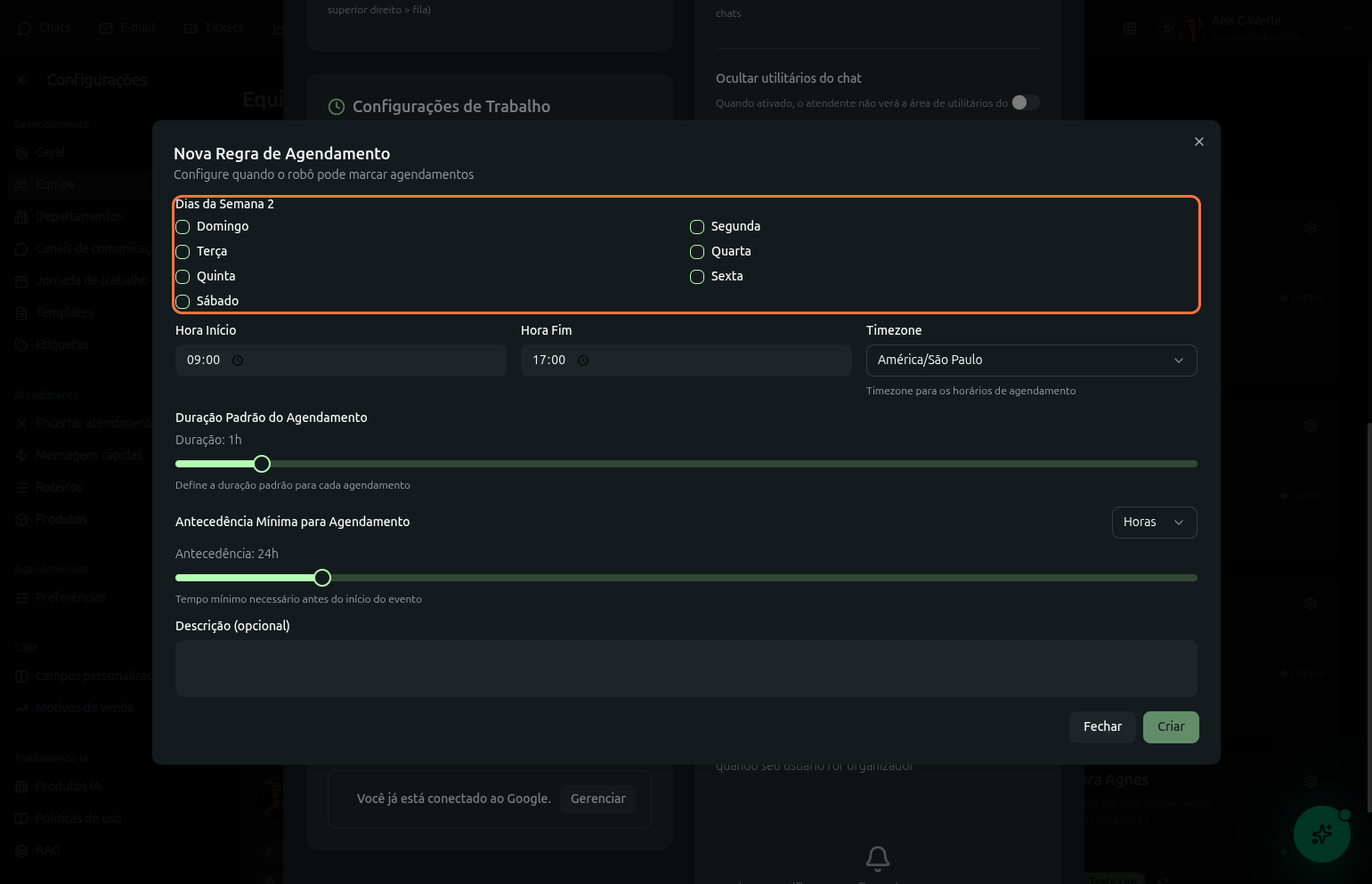The width and height of the screenshot is (1372, 884).
Task: Click the Fechar button
Action: (x=1101, y=727)
